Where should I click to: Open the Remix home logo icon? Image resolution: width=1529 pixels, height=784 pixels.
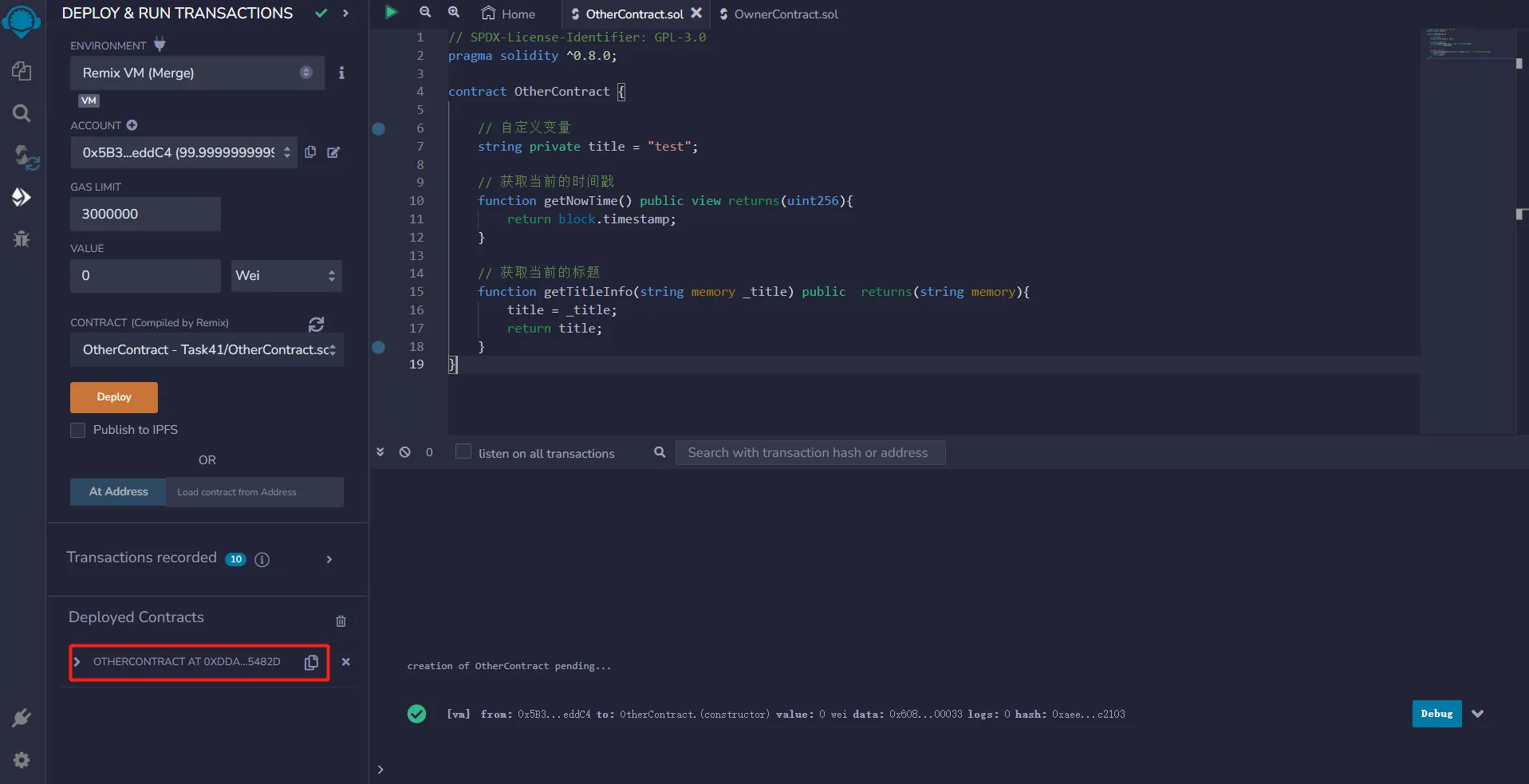coord(22,21)
